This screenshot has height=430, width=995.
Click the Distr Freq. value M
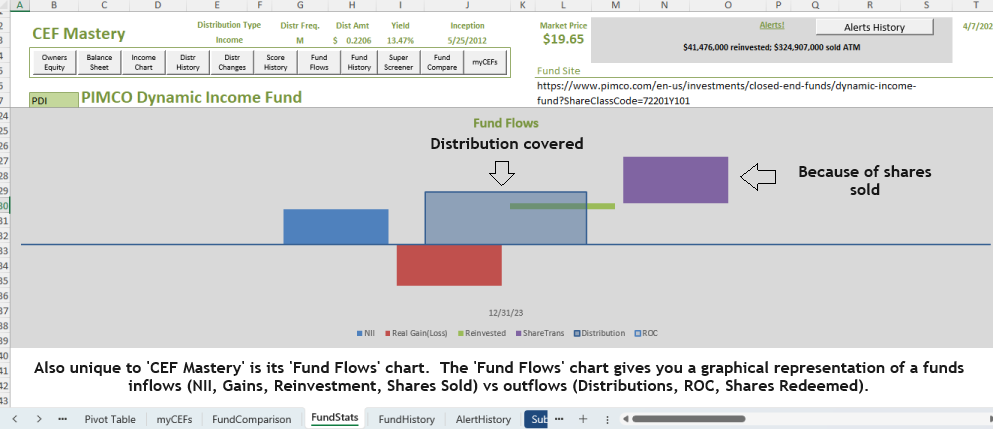point(300,40)
